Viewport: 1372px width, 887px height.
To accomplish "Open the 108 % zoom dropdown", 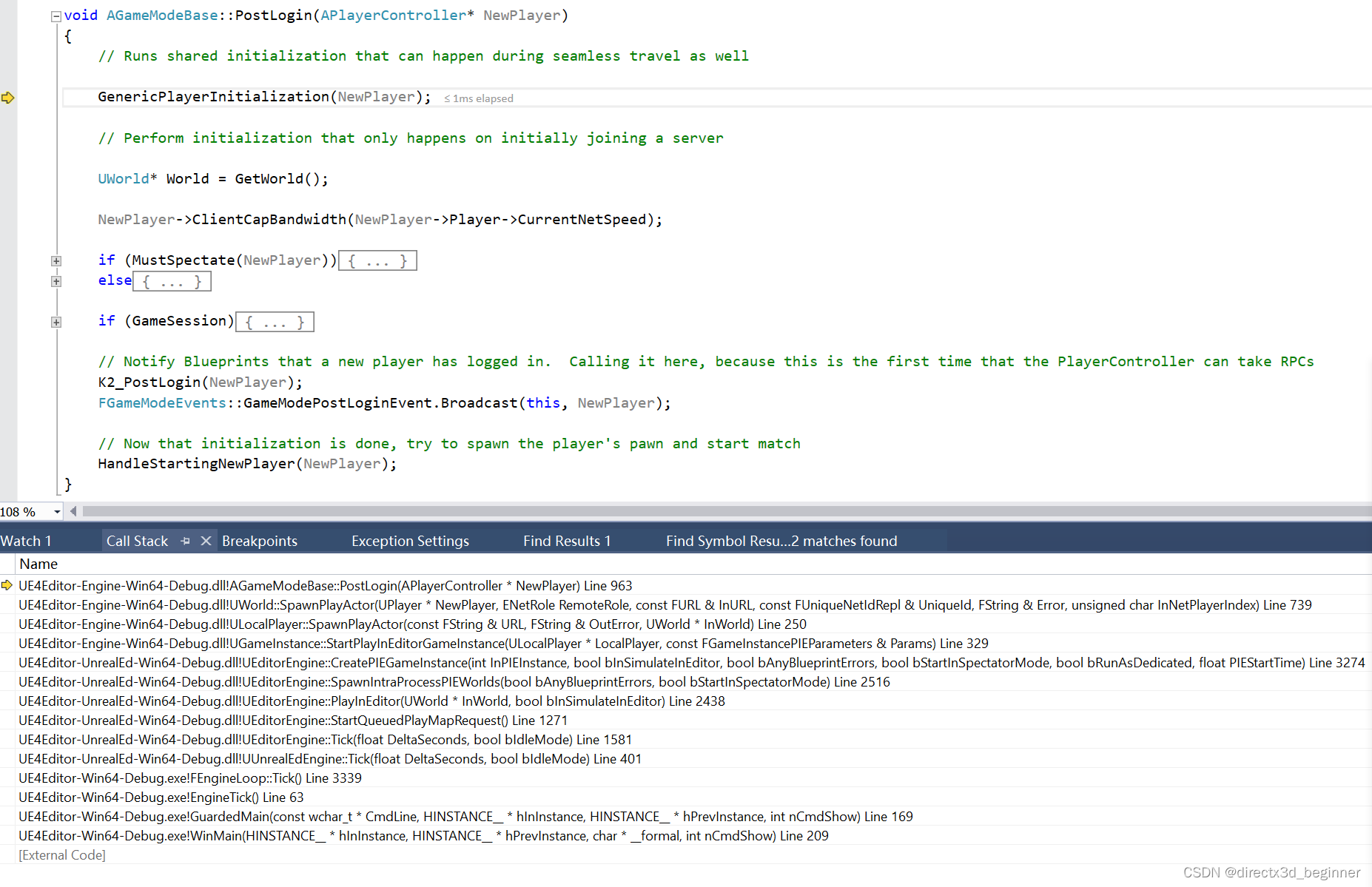I will pos(57,512).
